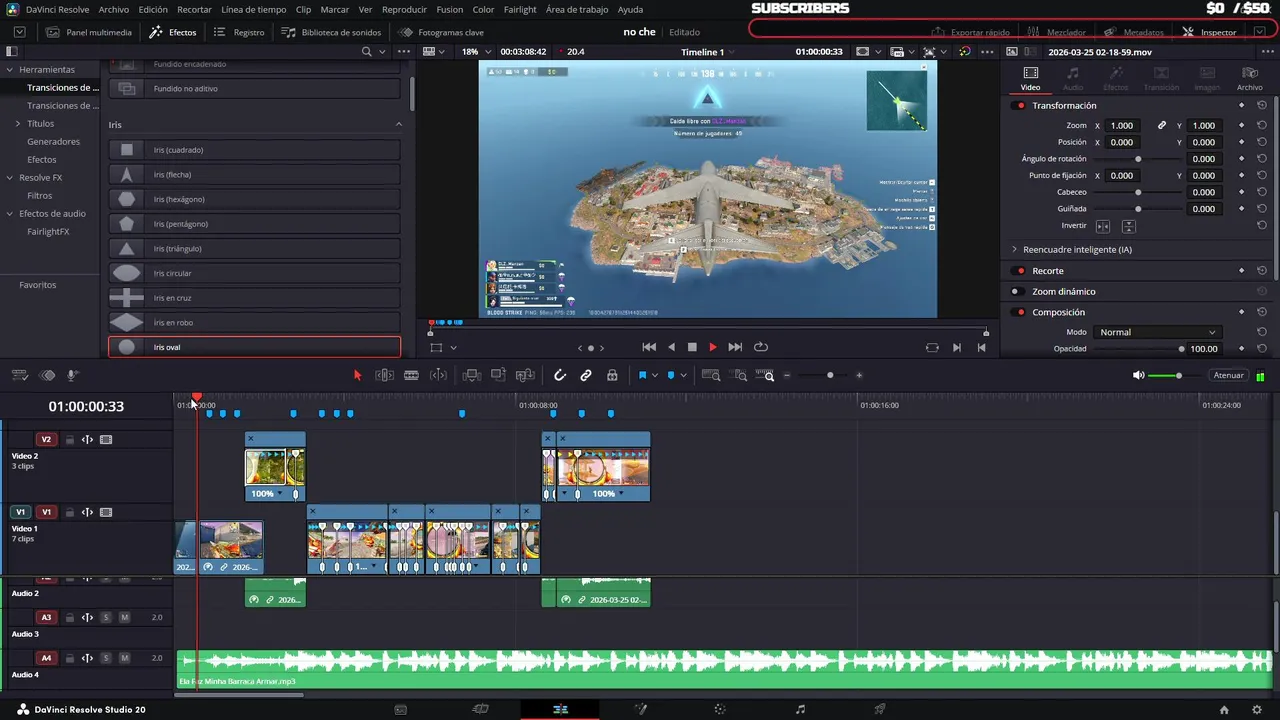
Task: Toggle linked selection chain icon
Action: [586, 375]
